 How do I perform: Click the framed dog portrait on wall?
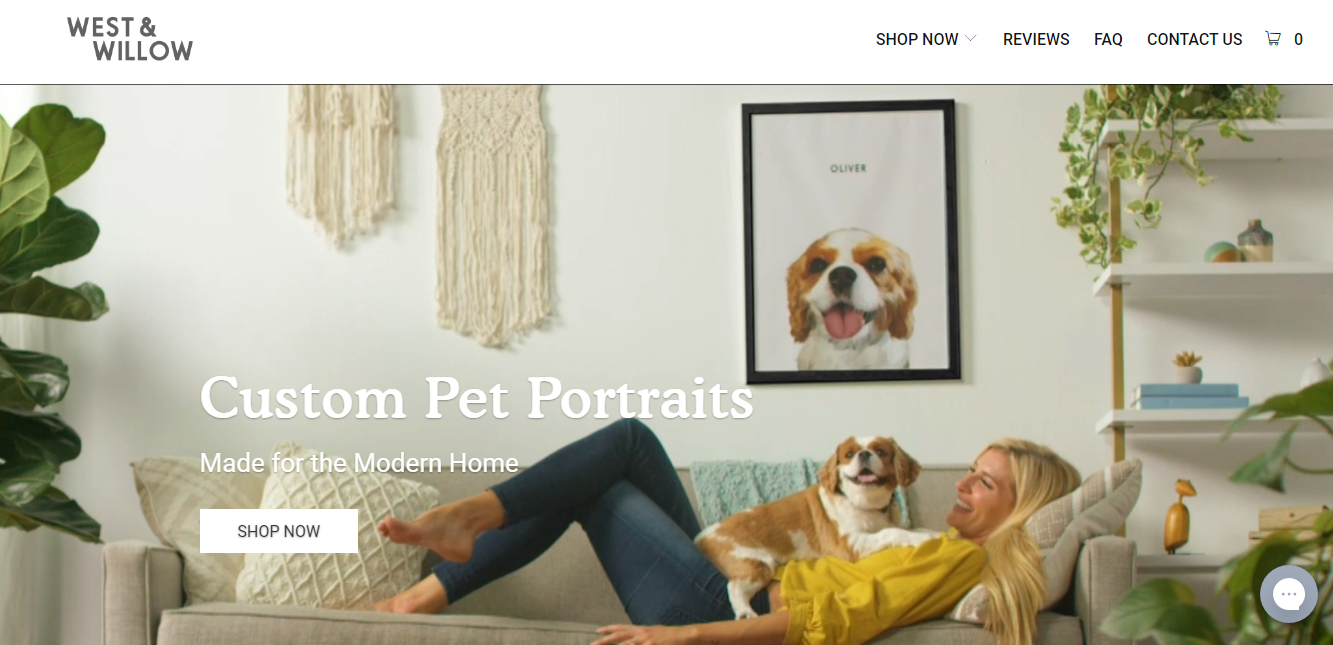(x=851, y=240)
